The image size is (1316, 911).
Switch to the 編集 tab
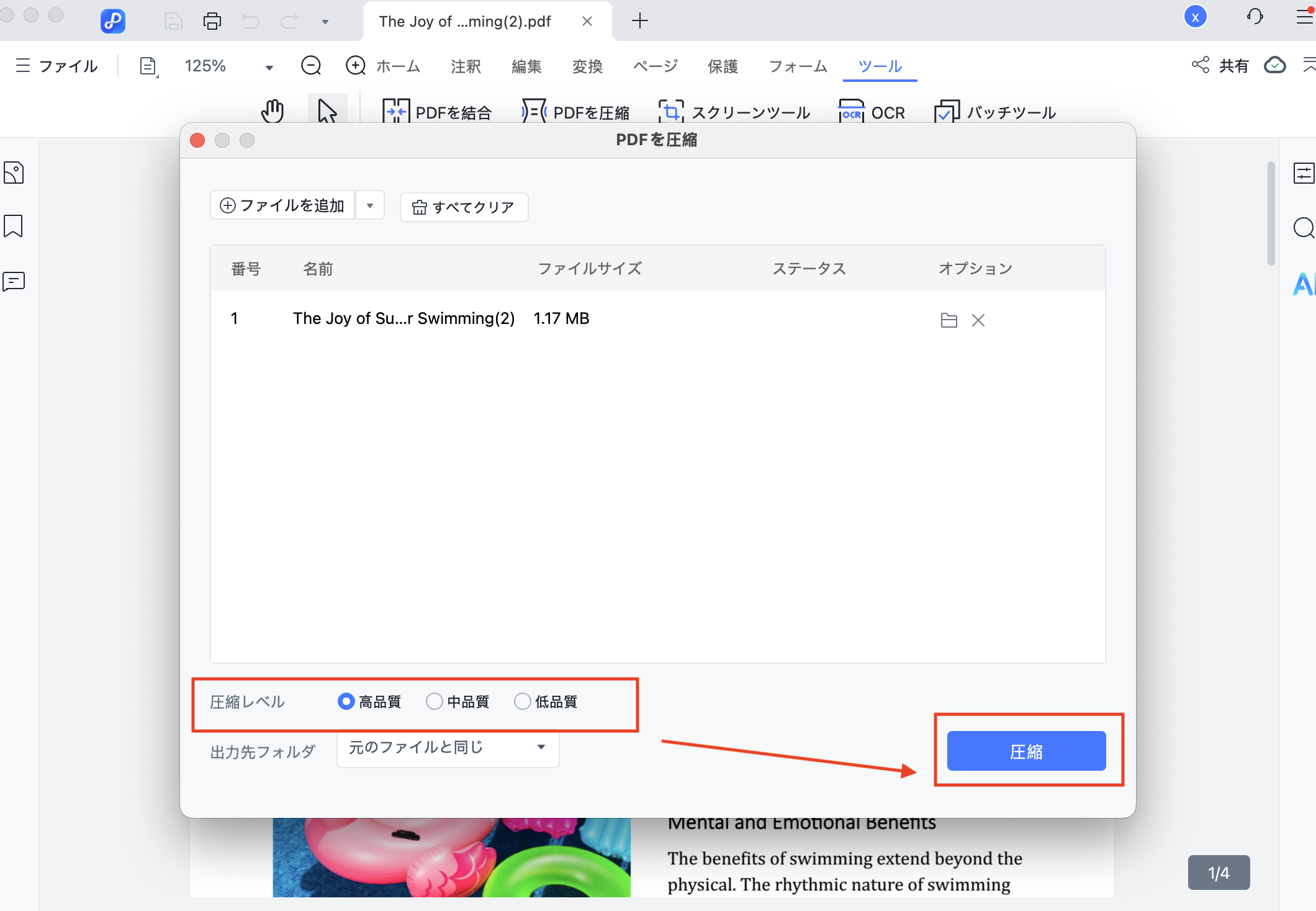click(526, 66)
